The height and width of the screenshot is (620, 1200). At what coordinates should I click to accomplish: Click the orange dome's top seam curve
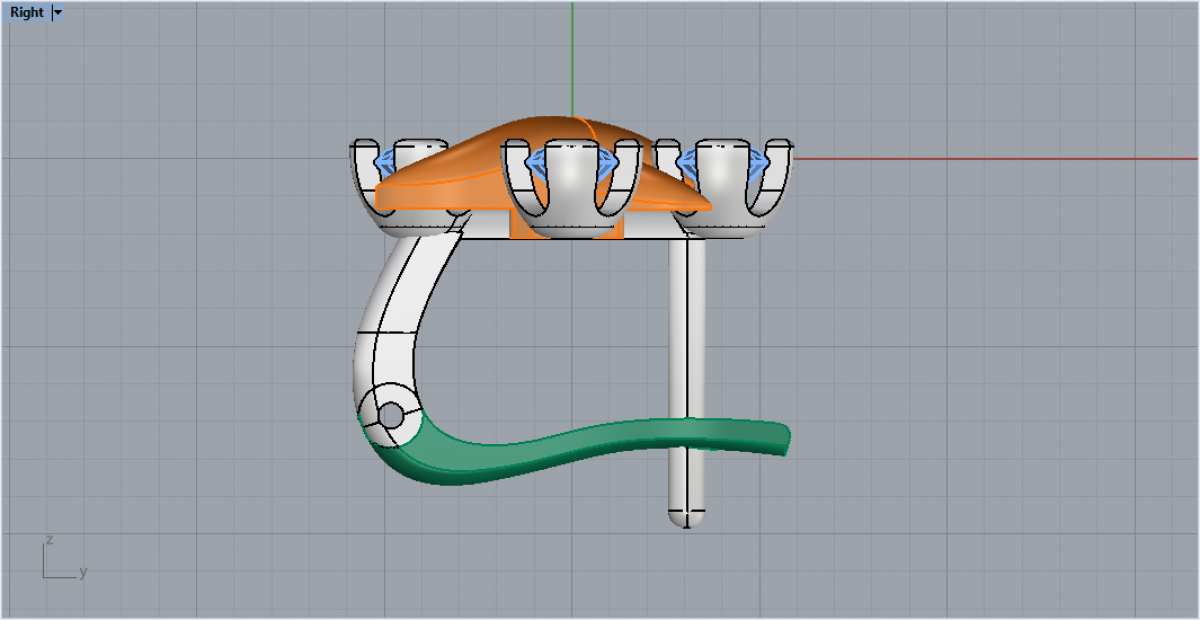pyautogui.click(x=590, y=130)
